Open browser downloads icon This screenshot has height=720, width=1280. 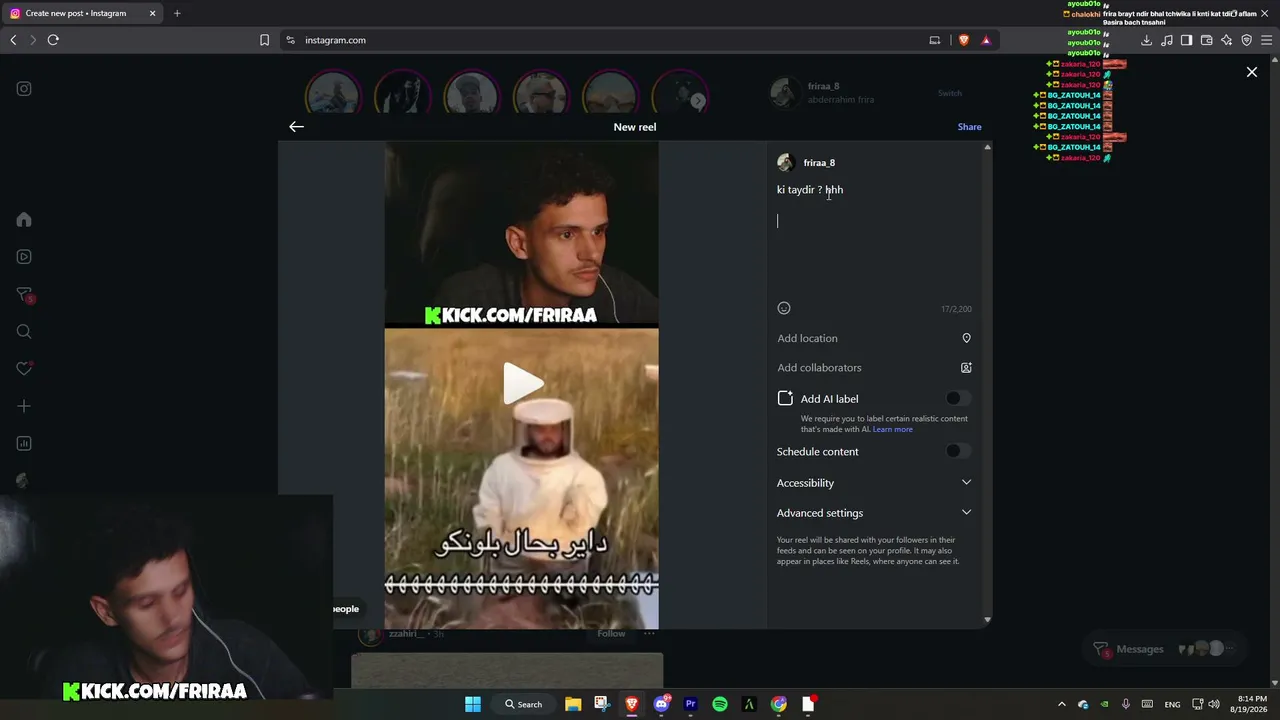[x=1146, y=40]
